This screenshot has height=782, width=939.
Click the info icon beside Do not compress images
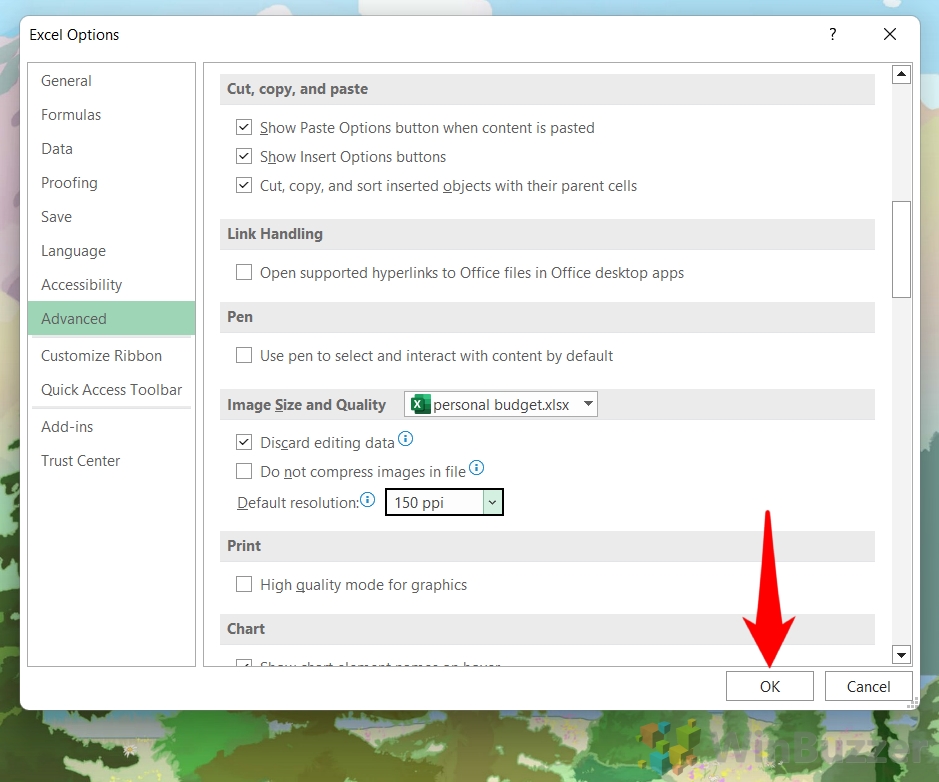476,468
